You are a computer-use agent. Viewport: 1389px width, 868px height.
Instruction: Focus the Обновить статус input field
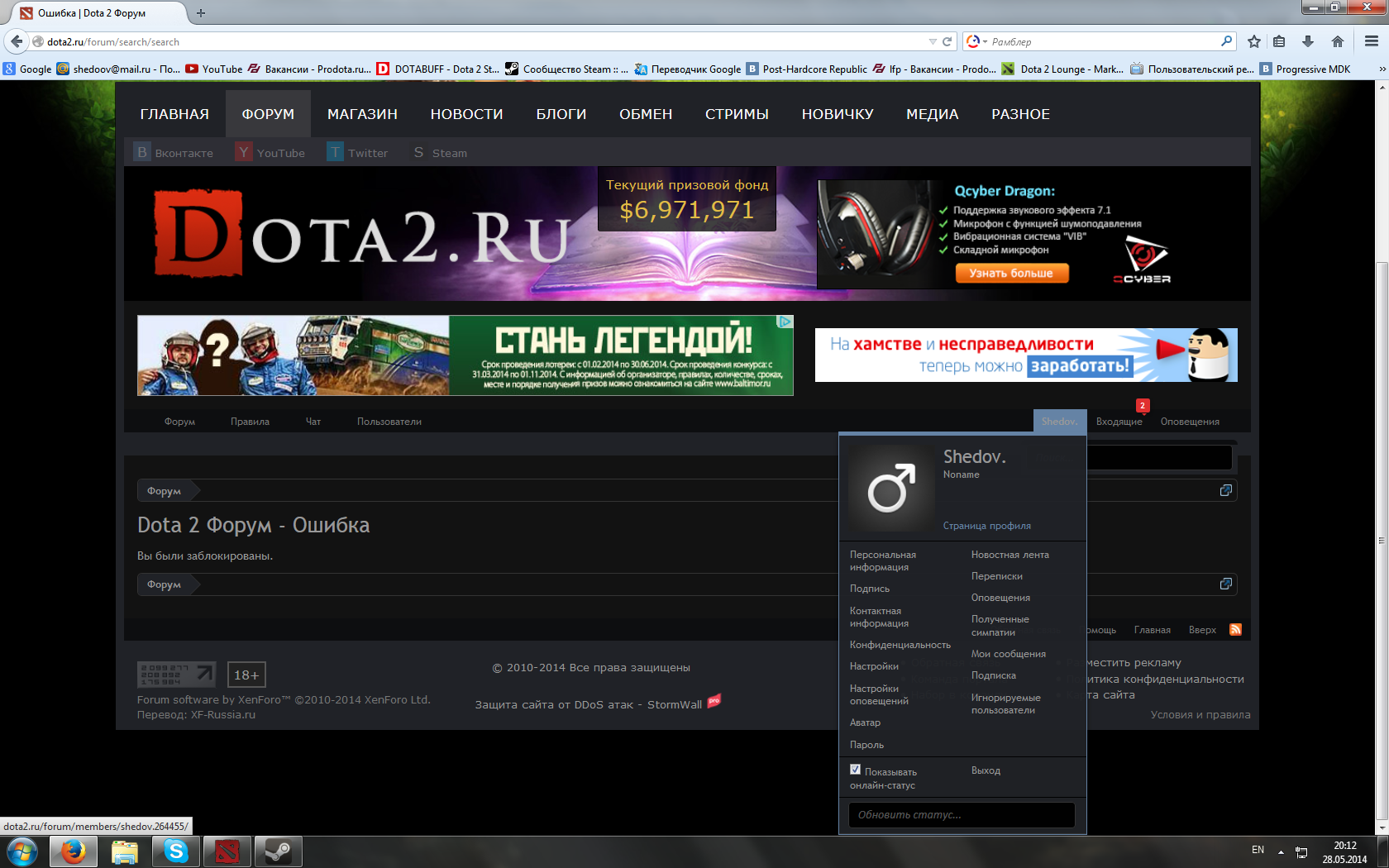click(x=962, y=814)
